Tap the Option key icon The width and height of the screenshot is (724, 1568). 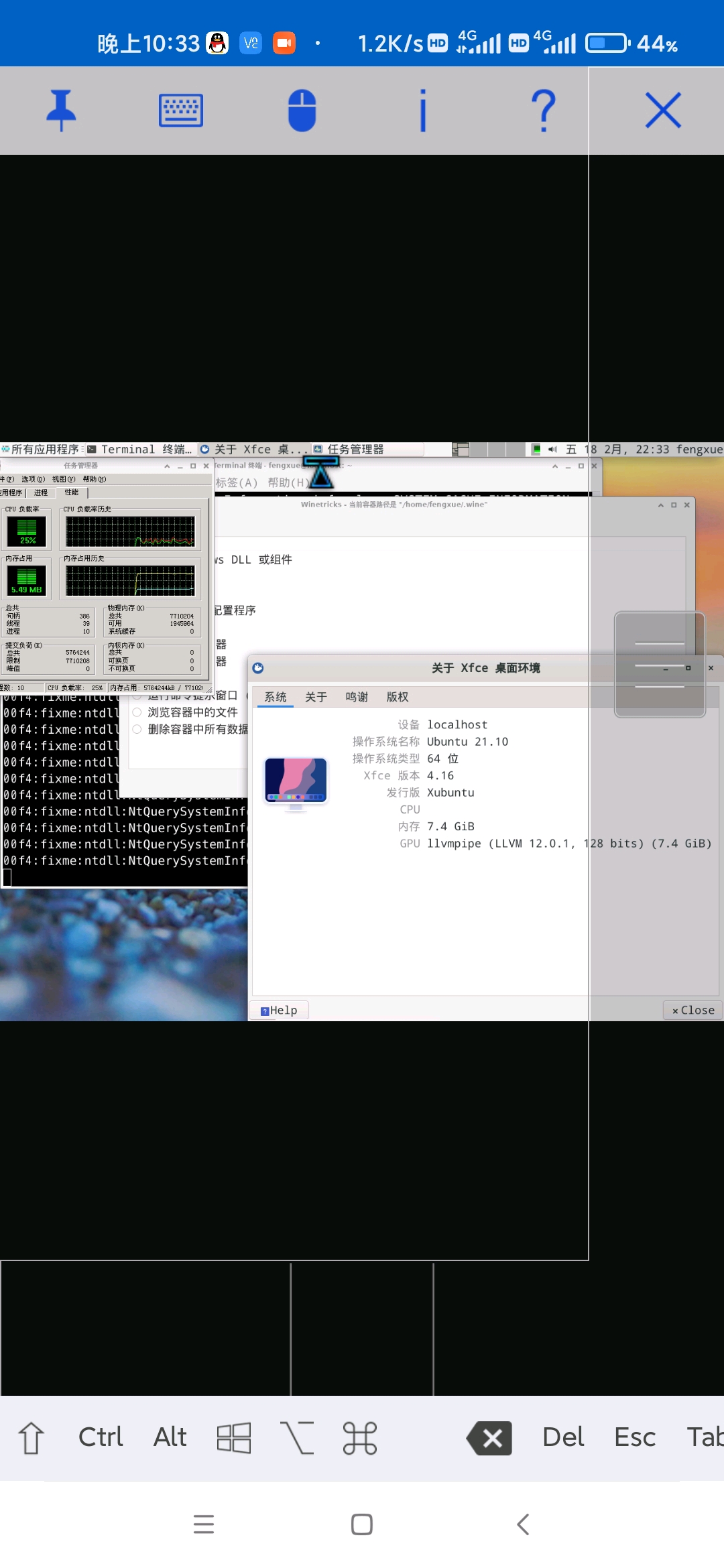tap(297, 1437)
